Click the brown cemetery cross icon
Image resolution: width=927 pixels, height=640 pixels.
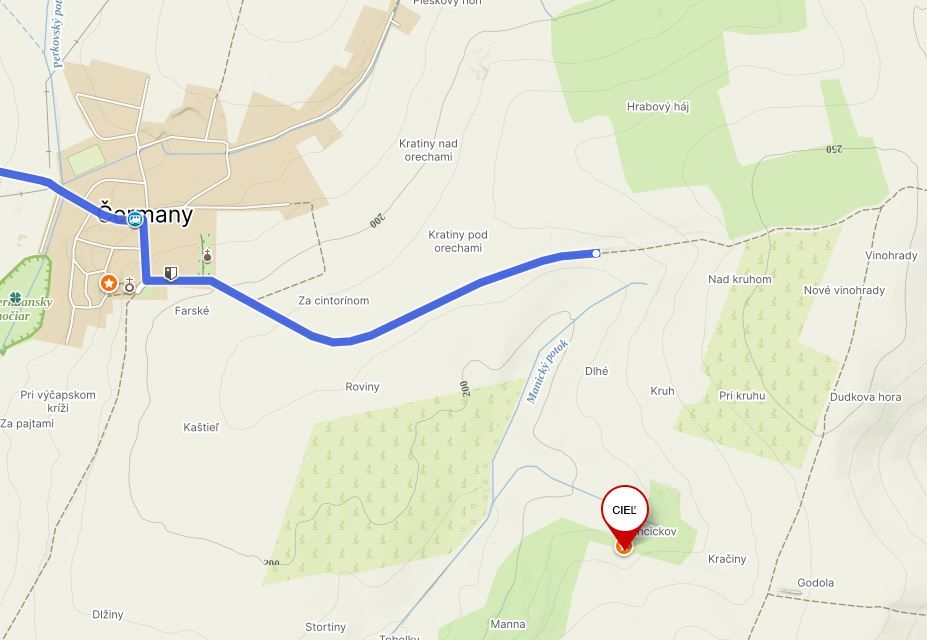(x=208, y=256)
